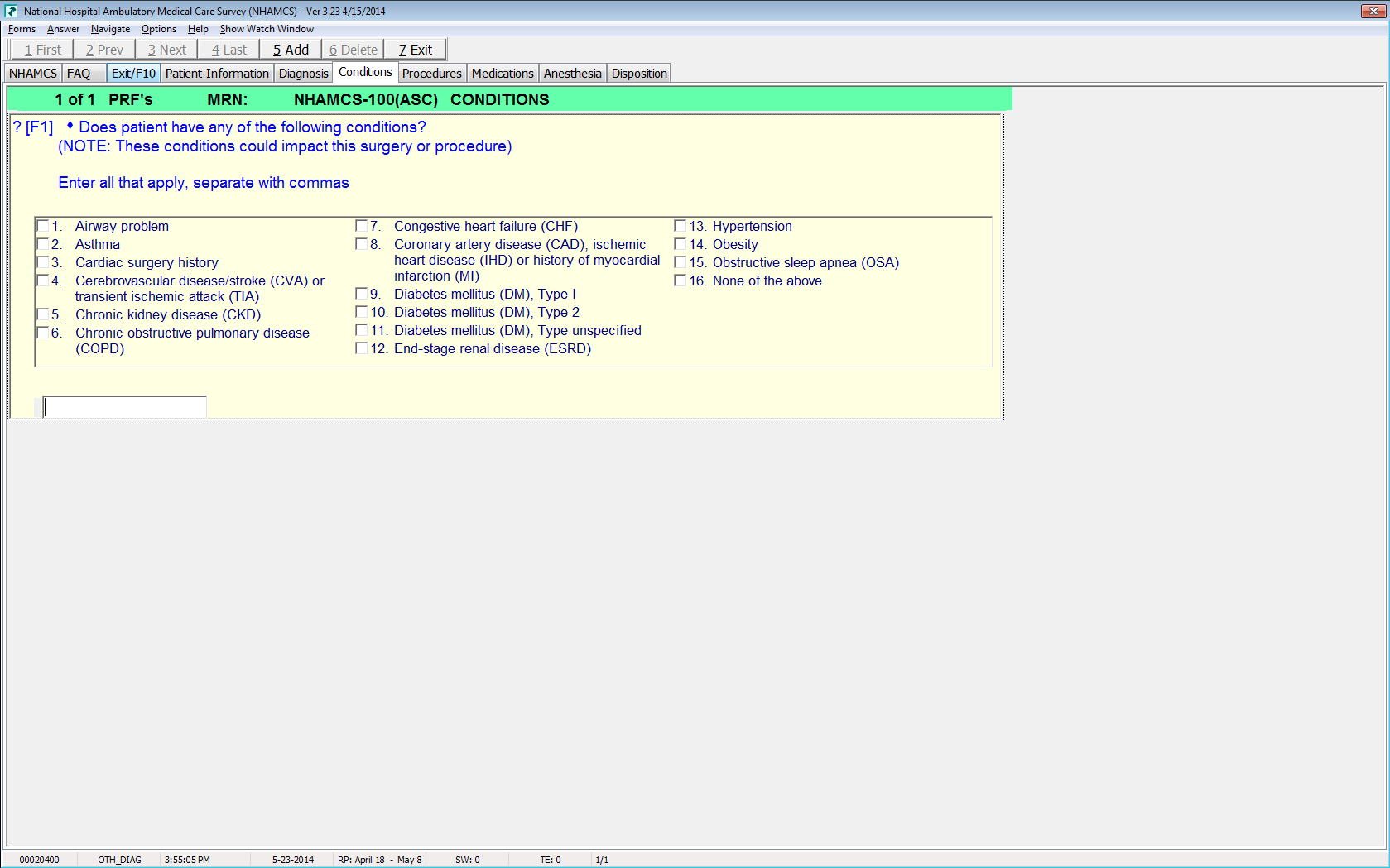Screen dimensions: 1390x868
Task: Click the 2 Prev button
Action: pos(104,50)
